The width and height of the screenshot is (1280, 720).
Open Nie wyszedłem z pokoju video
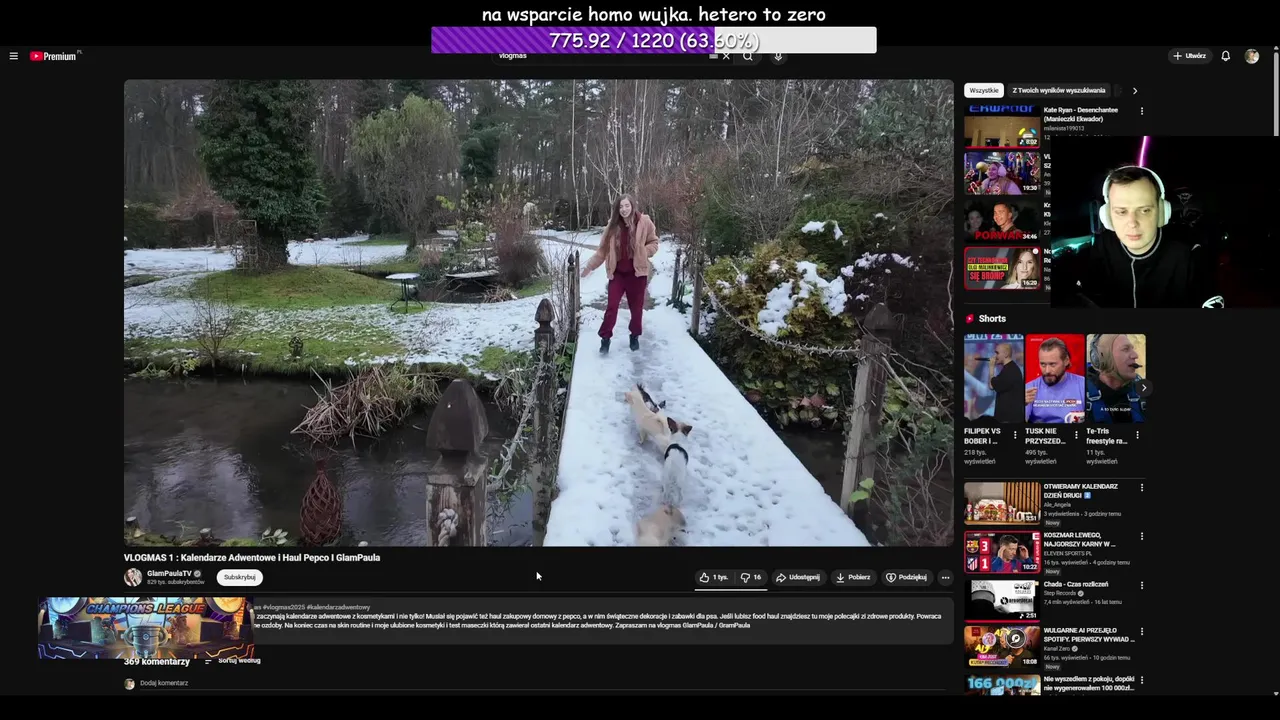pos(1088,683)
